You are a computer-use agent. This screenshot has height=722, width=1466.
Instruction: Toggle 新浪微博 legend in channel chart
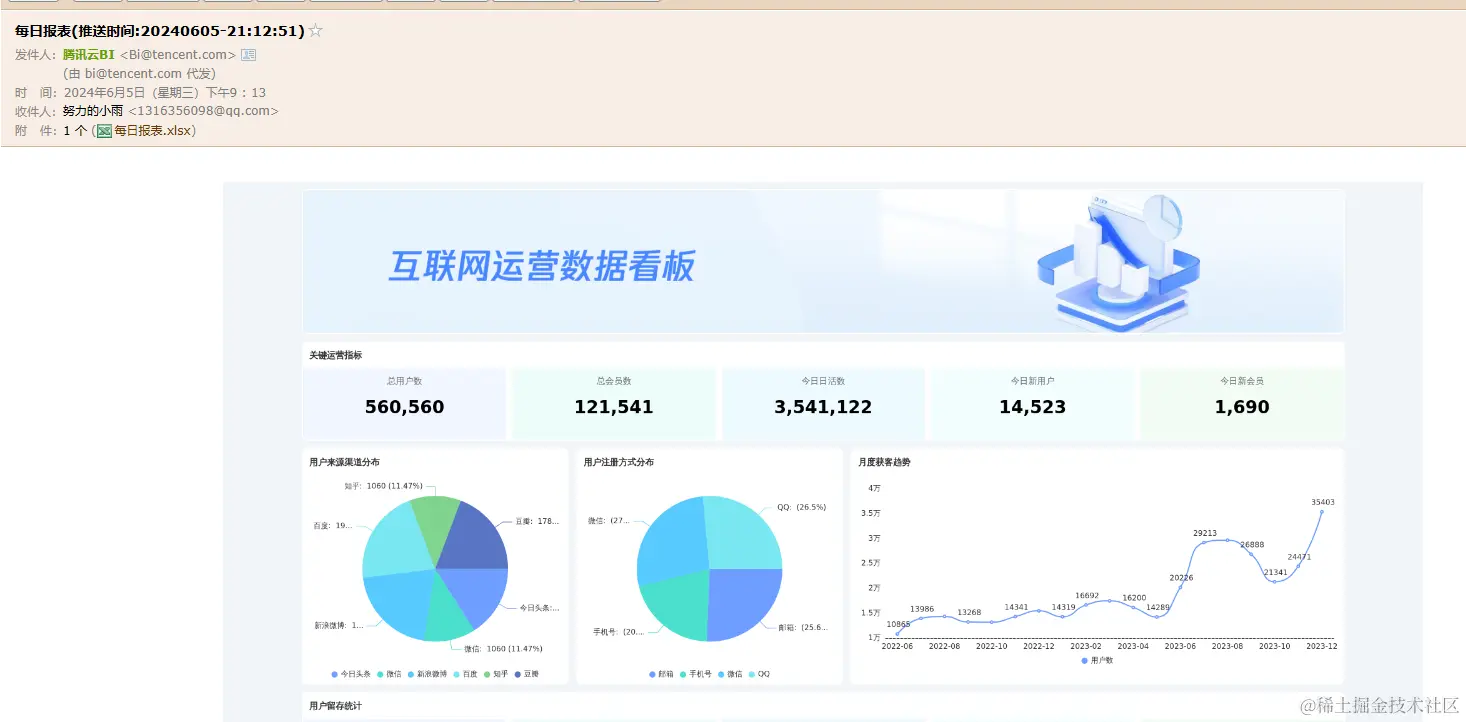click(x=427, y=674)
